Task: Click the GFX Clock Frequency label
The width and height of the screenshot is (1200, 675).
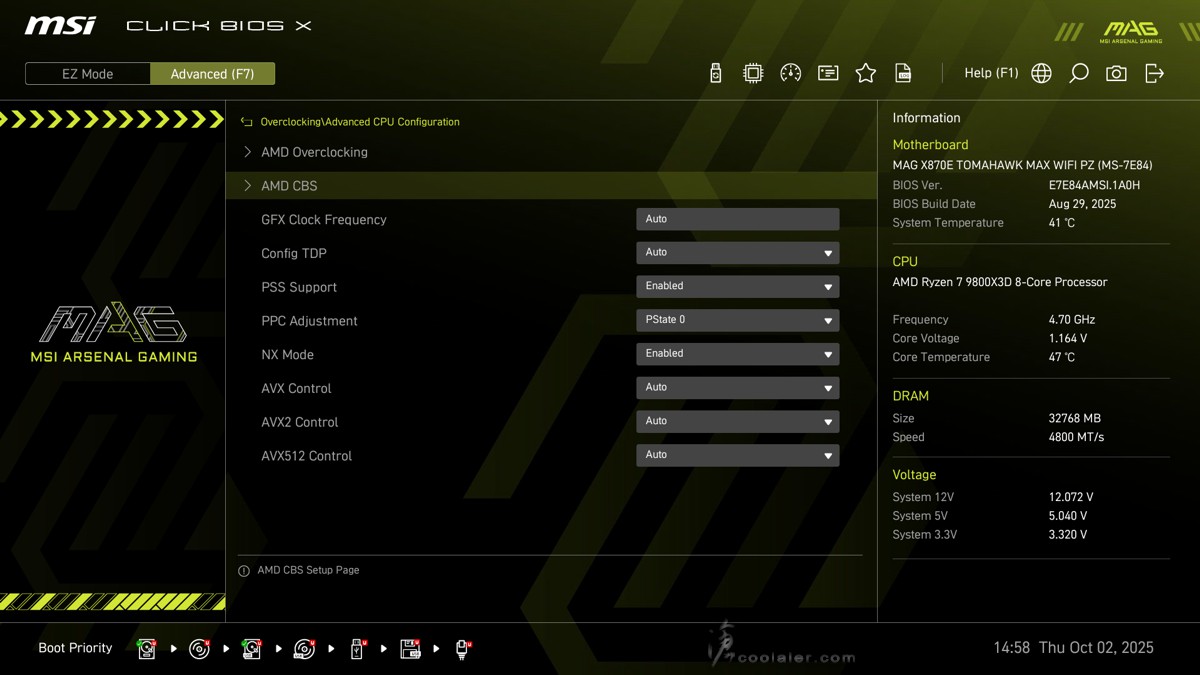Action: point(324,220)
